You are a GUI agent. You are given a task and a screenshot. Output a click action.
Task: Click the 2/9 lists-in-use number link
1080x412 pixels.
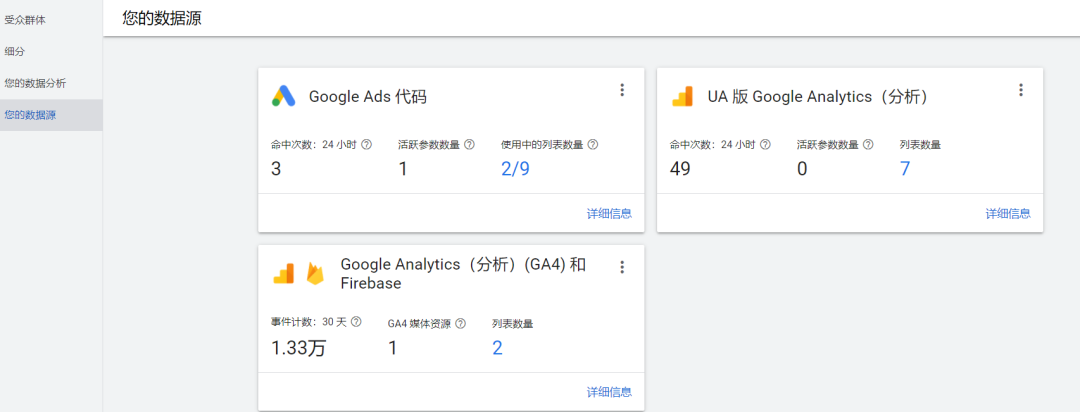(x=515, y=169)
